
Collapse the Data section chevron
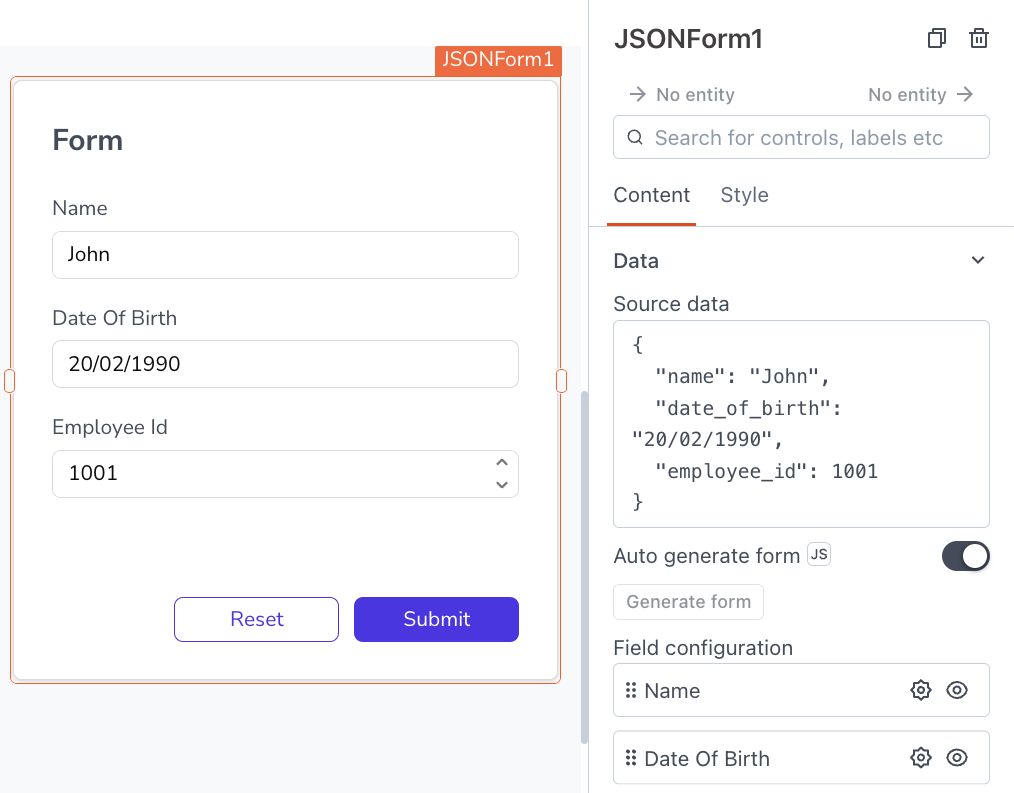pyautogui.click(x=978, y=261)
